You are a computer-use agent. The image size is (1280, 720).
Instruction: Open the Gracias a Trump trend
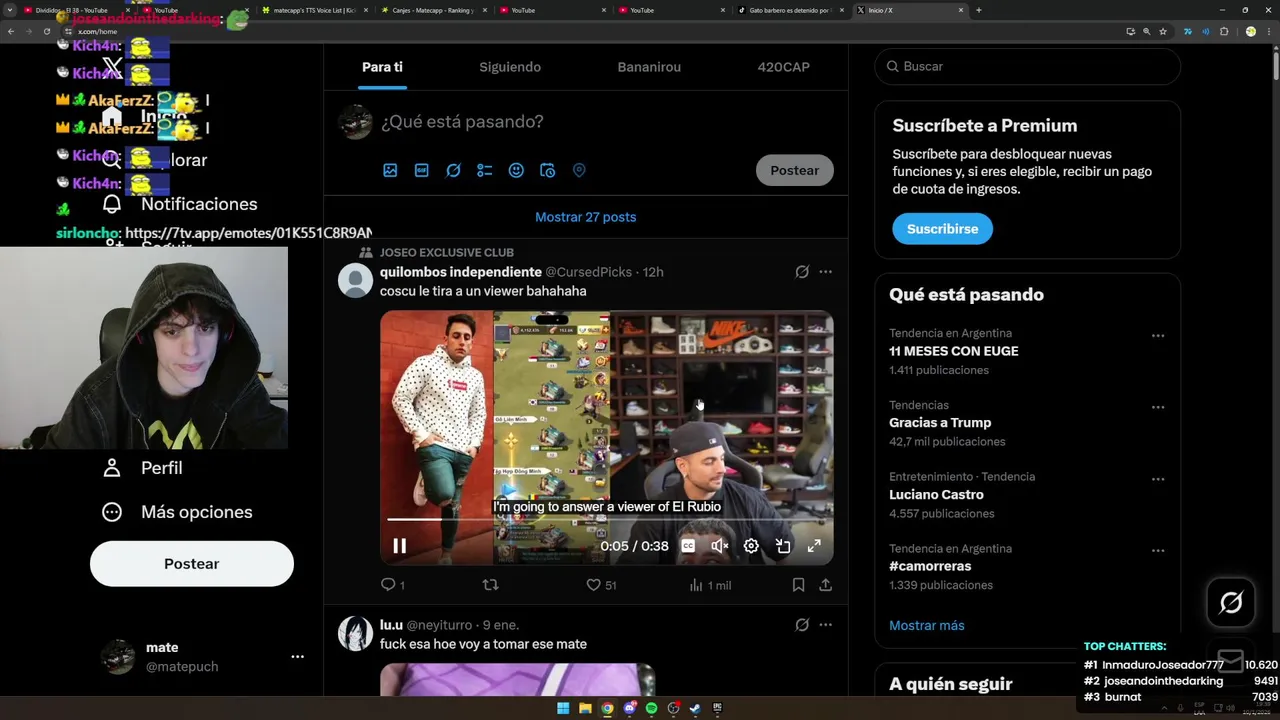coord(940,423)
